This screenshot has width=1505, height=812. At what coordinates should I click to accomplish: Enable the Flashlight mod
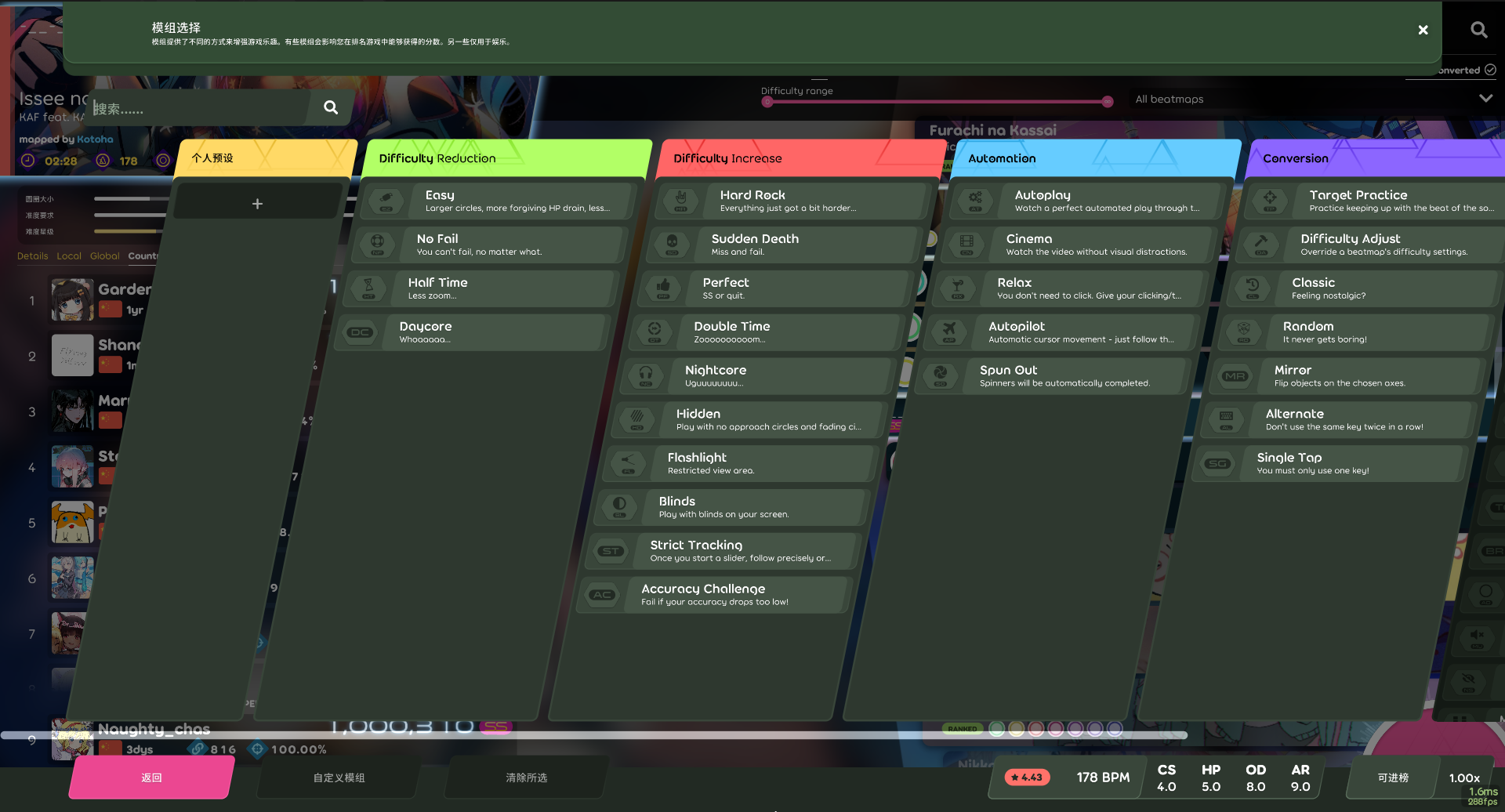pos(740,464)
